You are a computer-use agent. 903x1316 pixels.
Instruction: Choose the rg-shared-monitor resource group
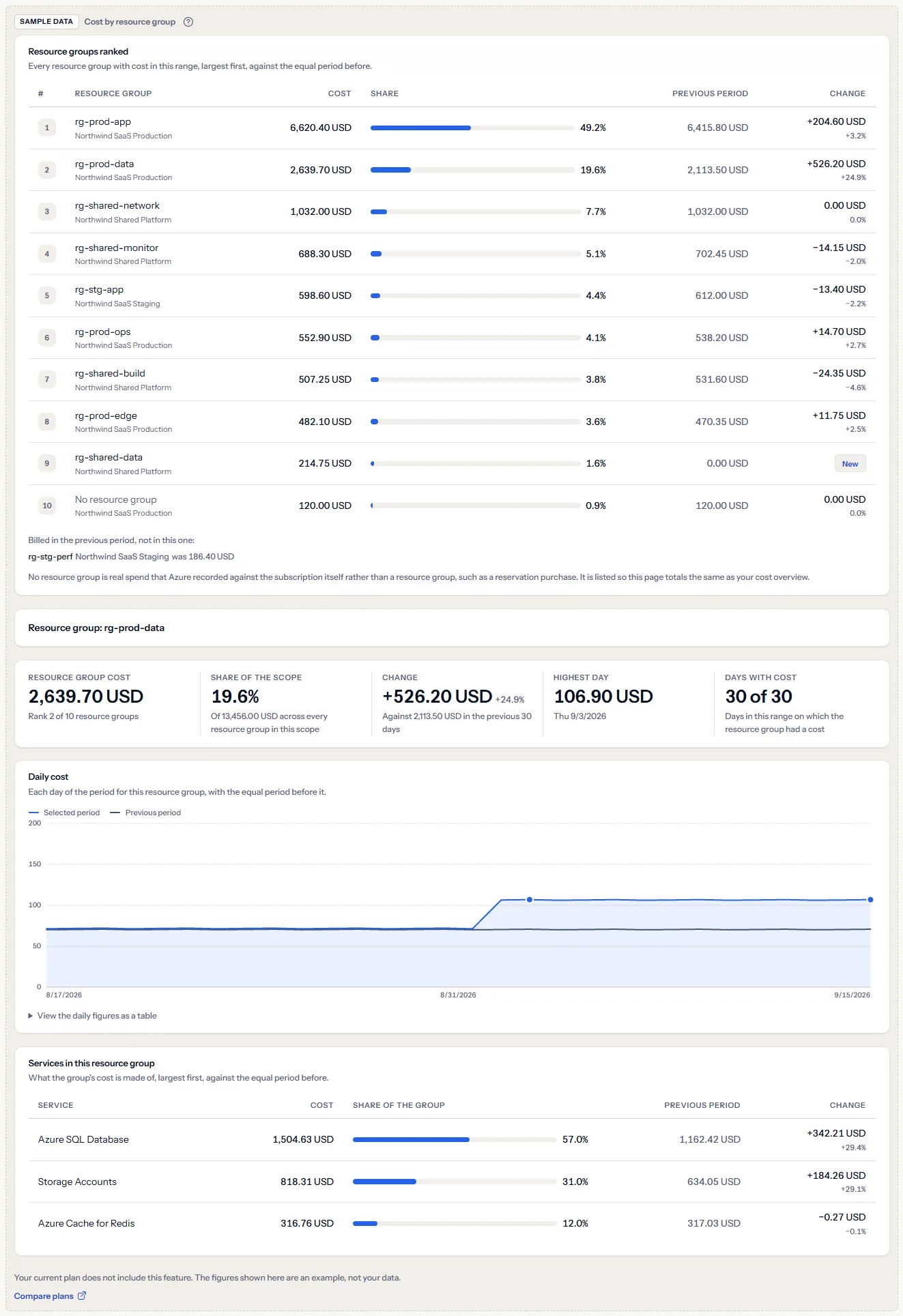117,248
